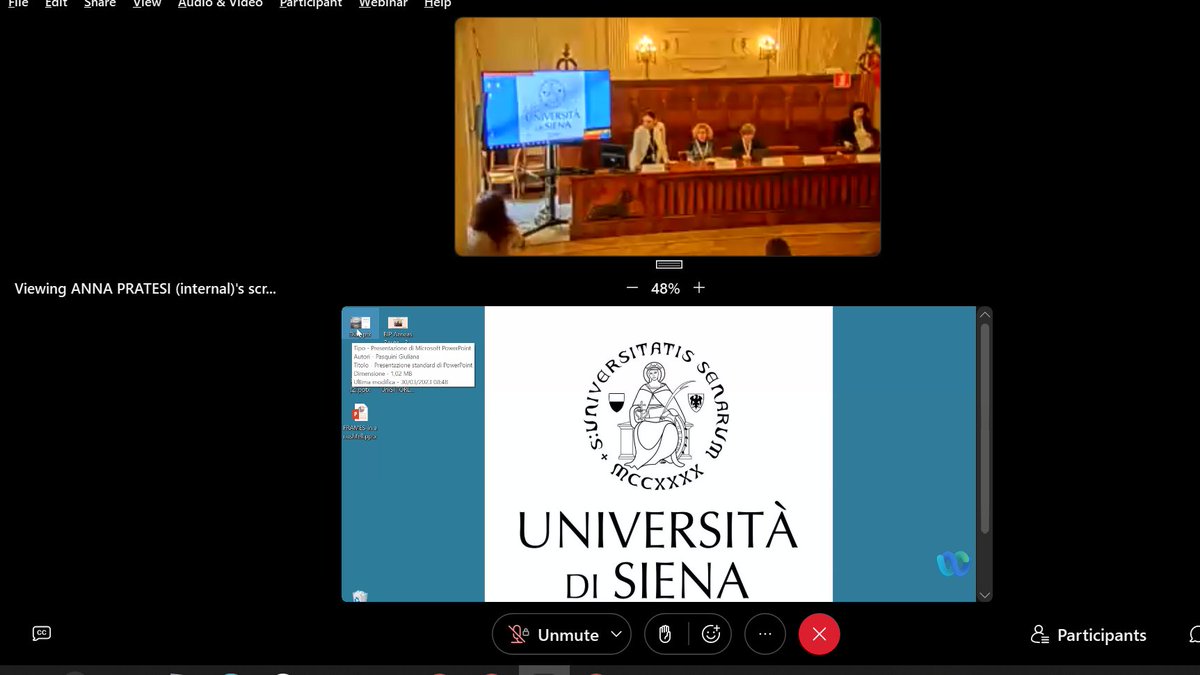Zoom in the shared screen with plus
The image size is (1200, 675).
(x=699, y=288)
